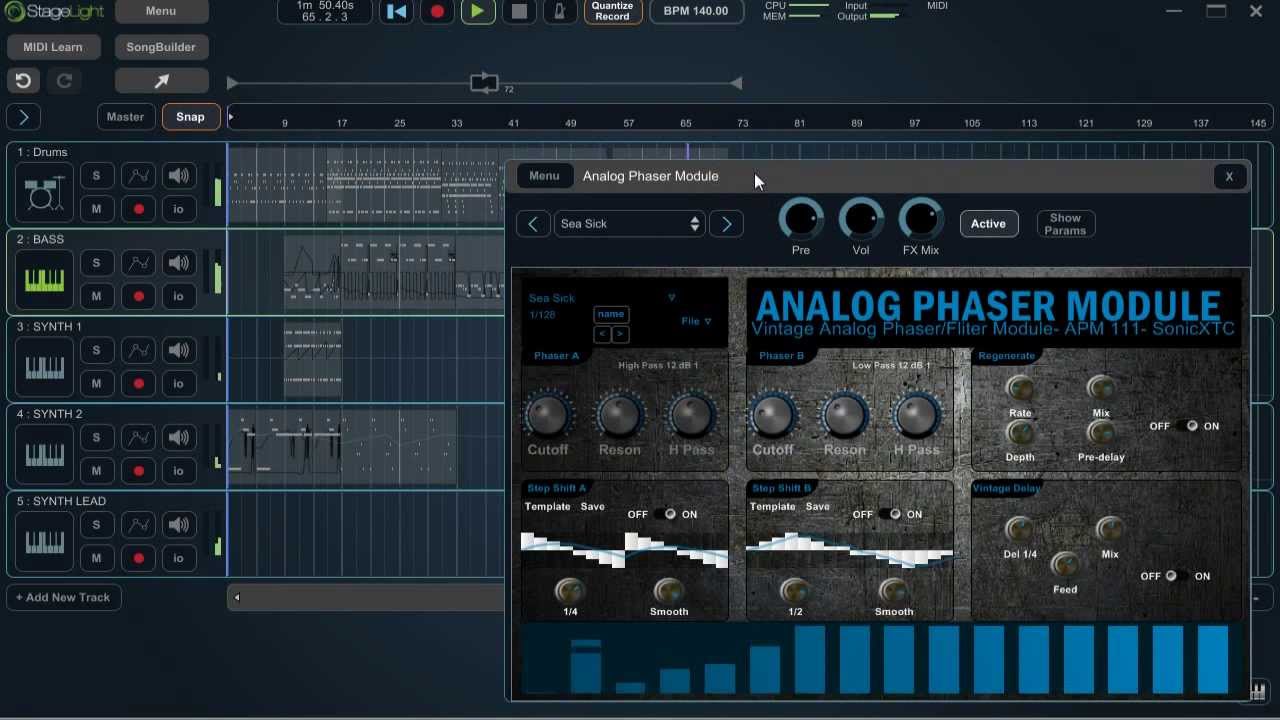The image size is (1280, 720).
Task: Click the loop region icon on timeline
Action: coord(484,83)
